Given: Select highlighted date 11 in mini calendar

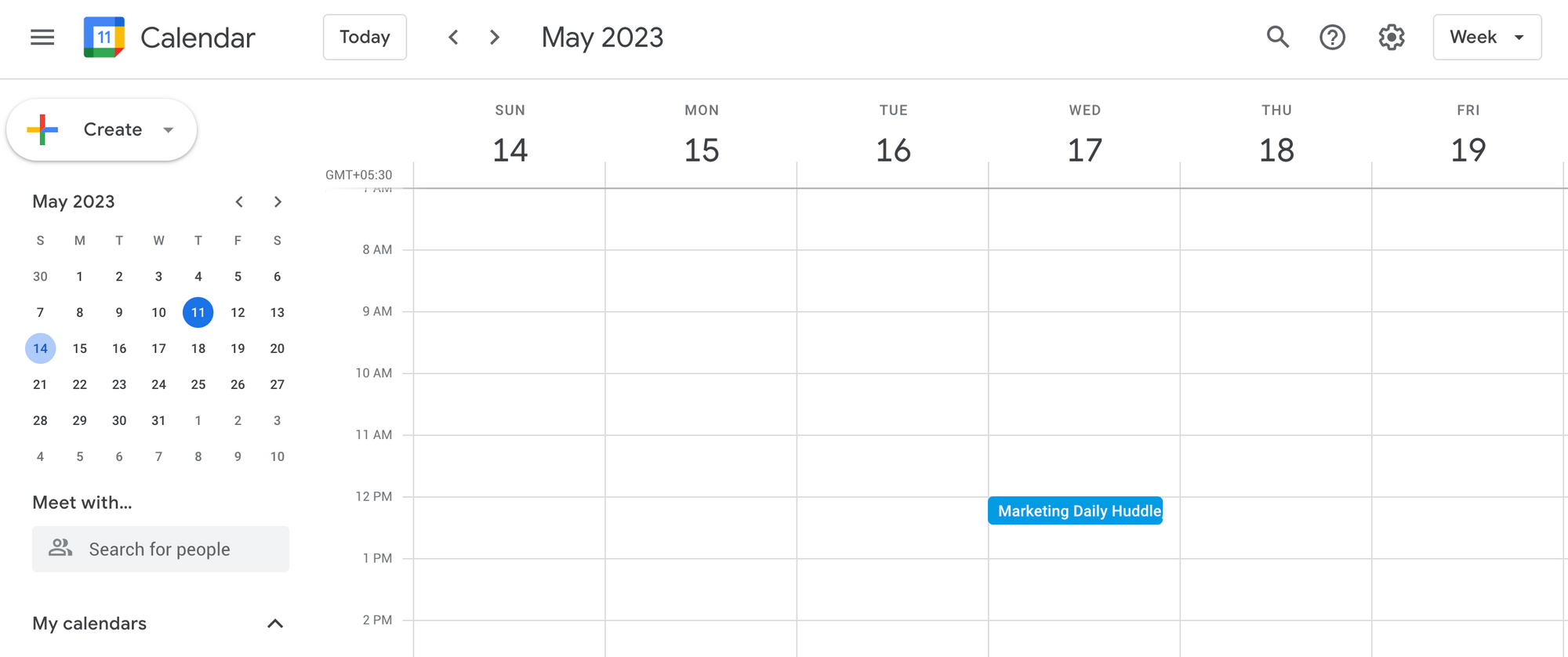Looking at the screenshot, I should [x=198, y=312].
